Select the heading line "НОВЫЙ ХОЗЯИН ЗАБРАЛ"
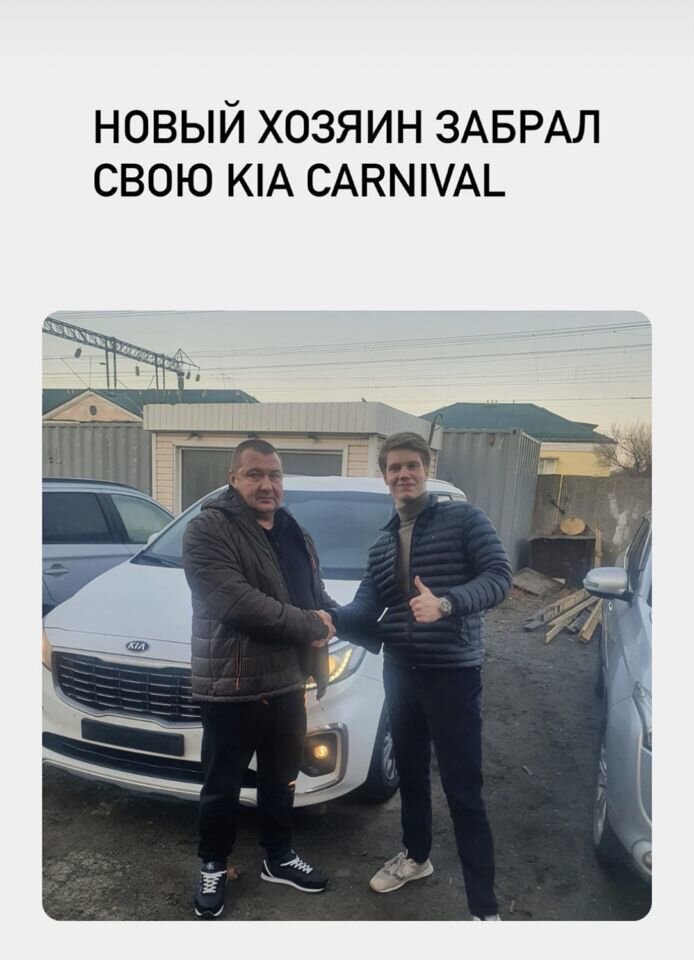694x960 pixels. (346, 128)
